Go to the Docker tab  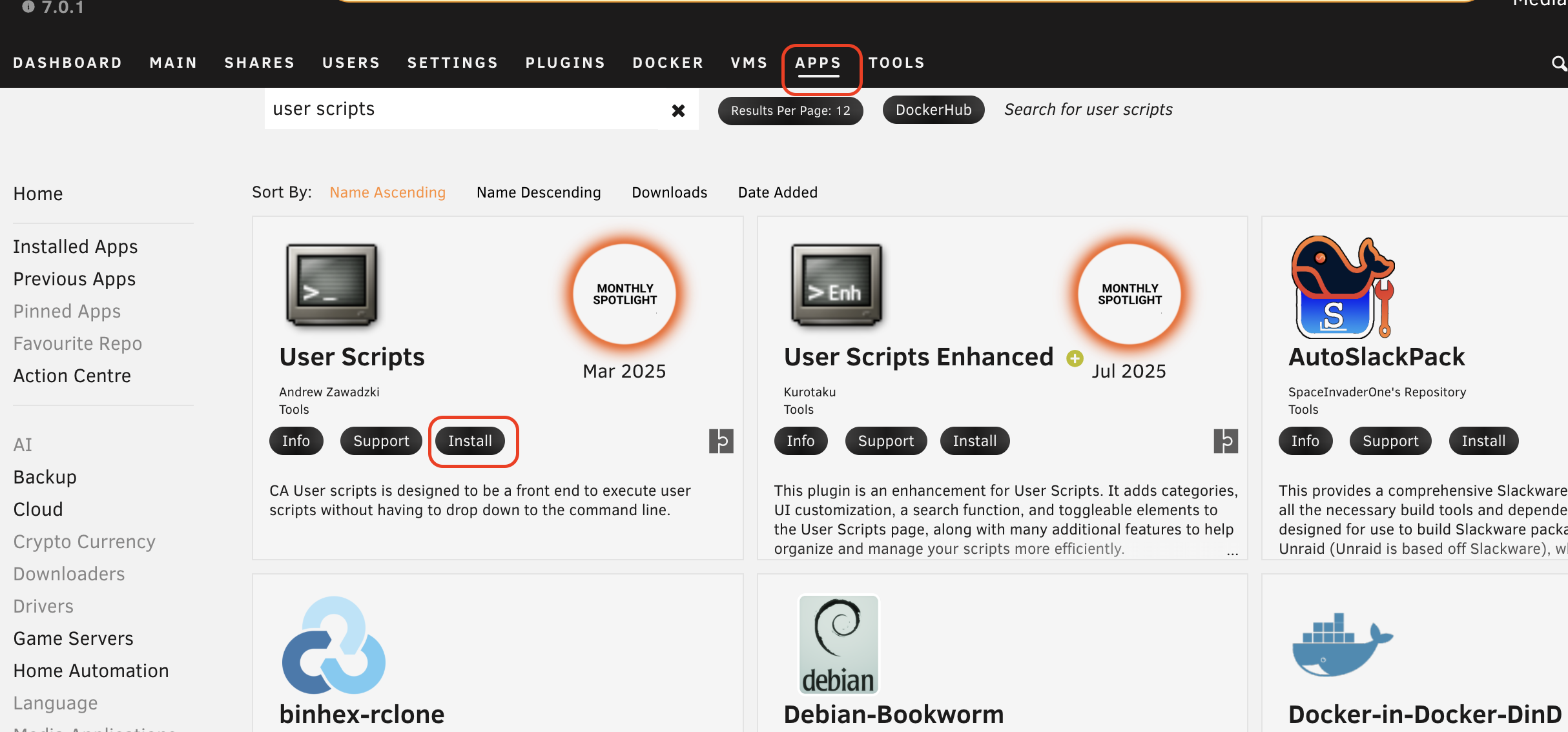tap(668, 63)
